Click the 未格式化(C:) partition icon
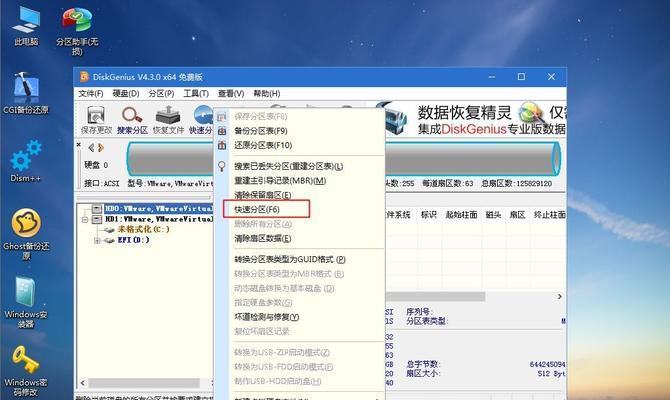This screenshot has height=400, width=670. tap(109, 229)
